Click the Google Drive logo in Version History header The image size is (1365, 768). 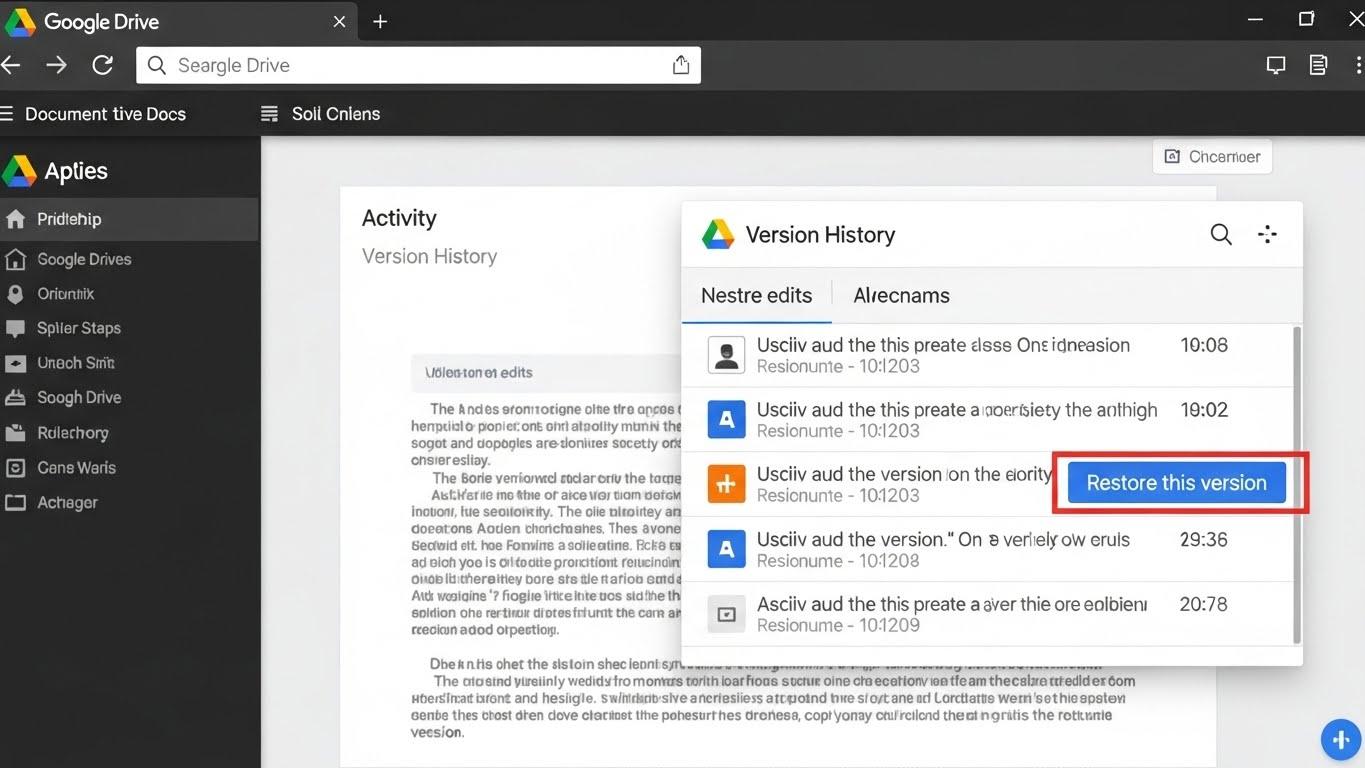[x=717, y=233]
